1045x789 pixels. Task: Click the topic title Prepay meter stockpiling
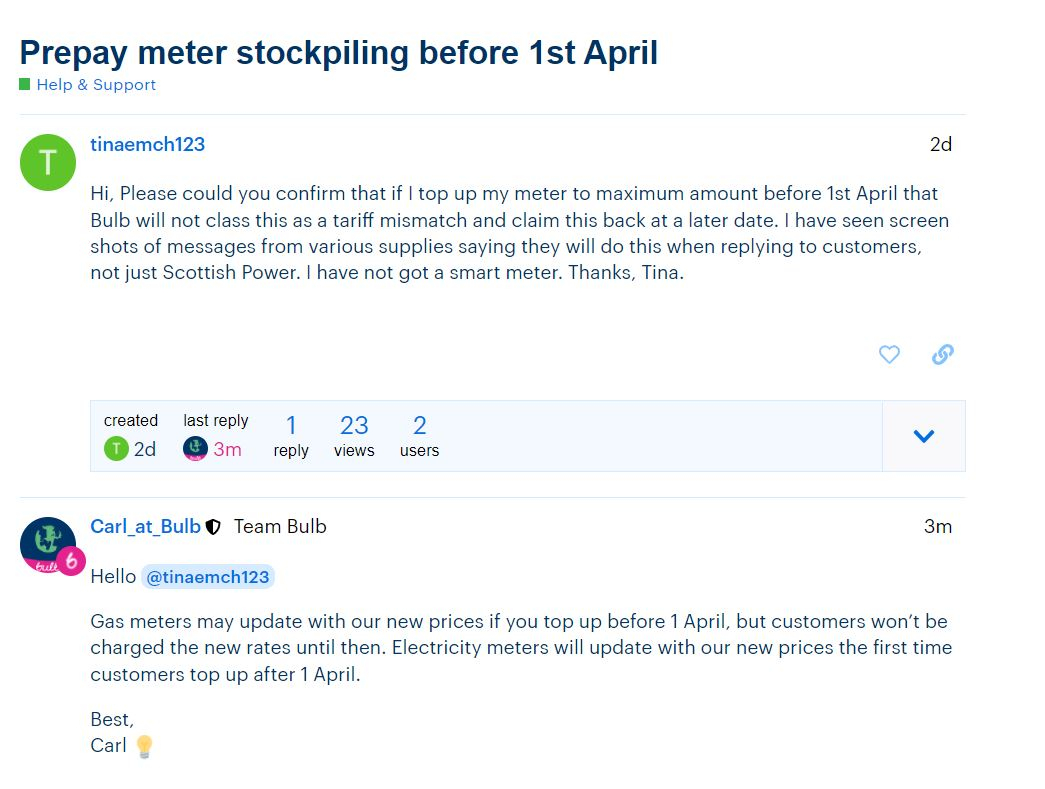(339, 53)
